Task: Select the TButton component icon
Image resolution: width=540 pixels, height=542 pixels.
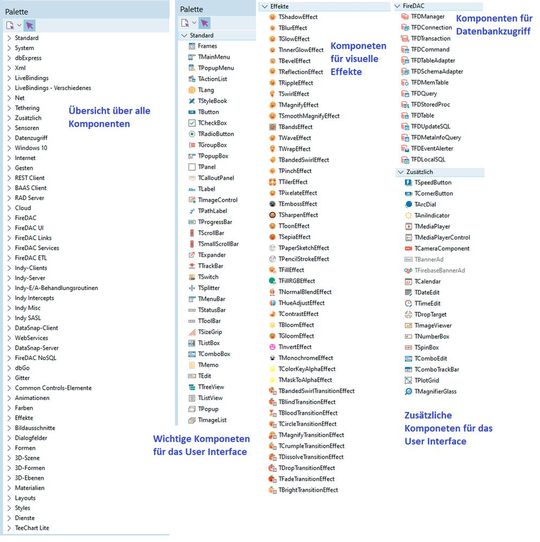Action: (192, 112)
